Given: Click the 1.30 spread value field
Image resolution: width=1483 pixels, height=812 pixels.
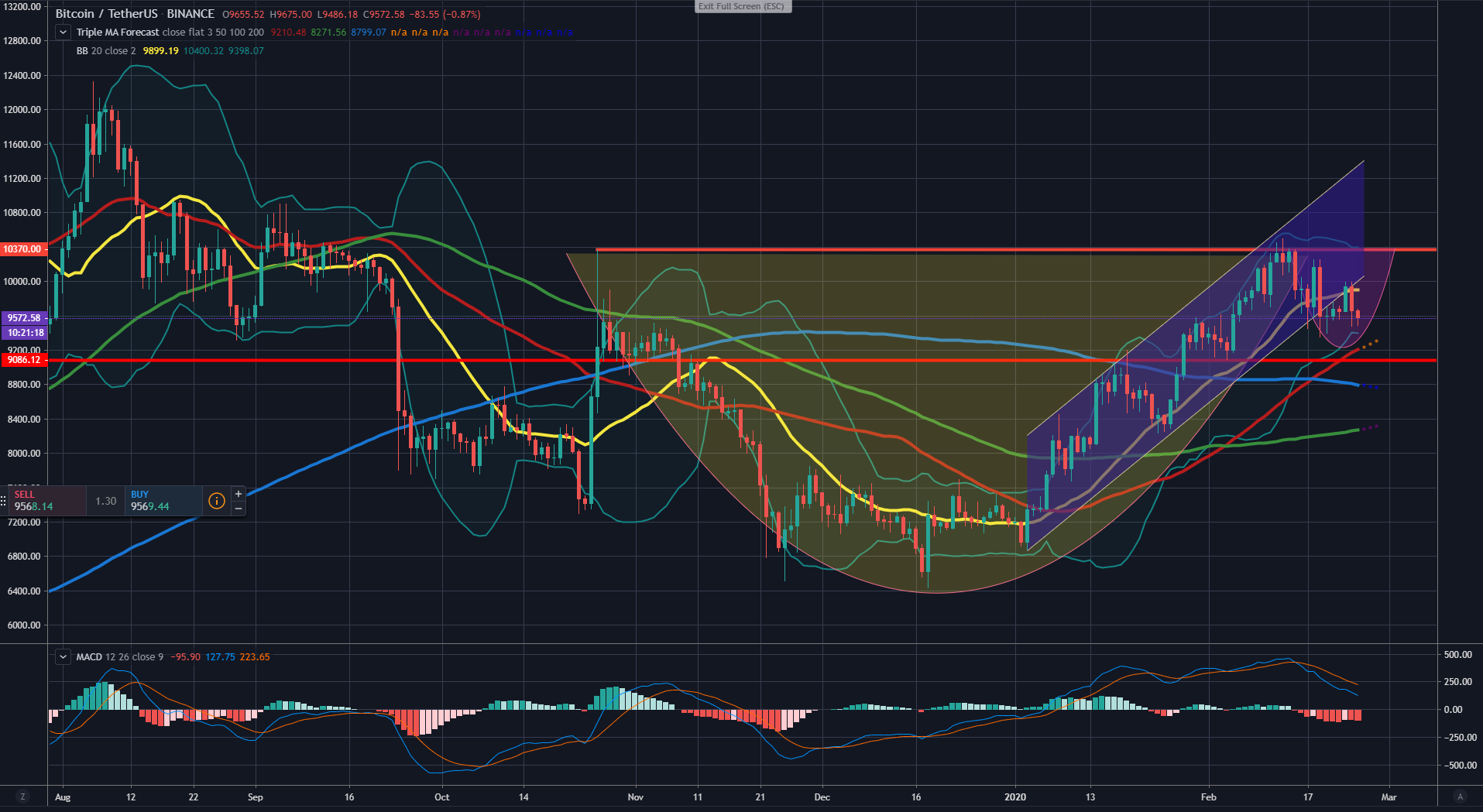Looking at the screenshot, I should point(106,502).
